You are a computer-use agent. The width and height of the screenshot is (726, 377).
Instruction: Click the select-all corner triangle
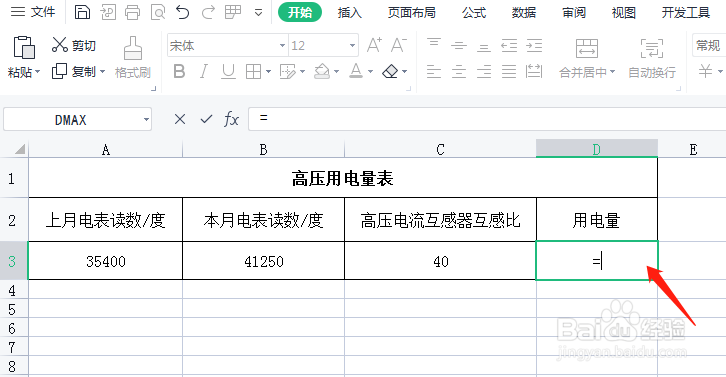click(20, 149)
